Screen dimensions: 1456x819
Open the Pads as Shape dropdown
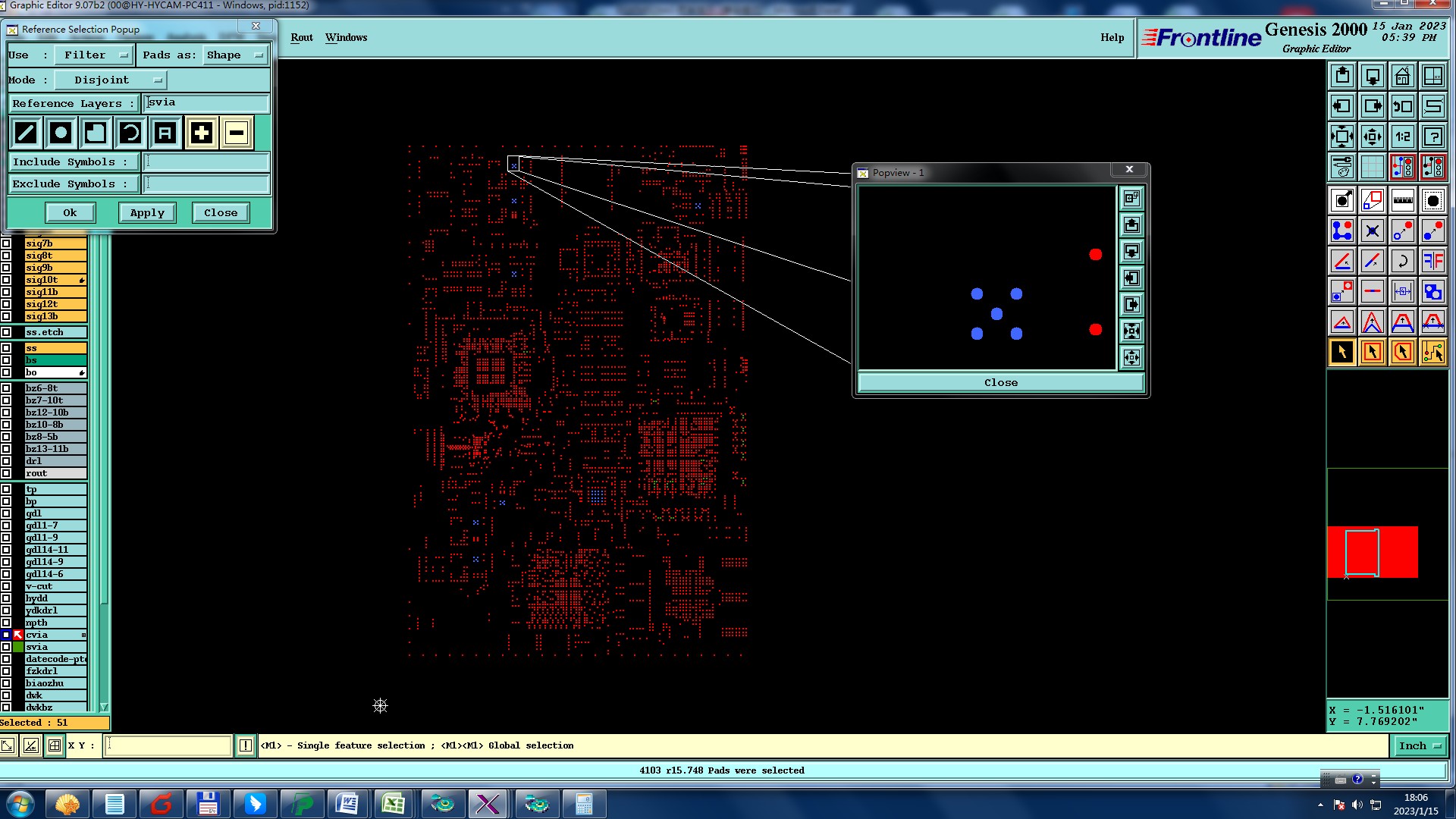tap(235, 55)
